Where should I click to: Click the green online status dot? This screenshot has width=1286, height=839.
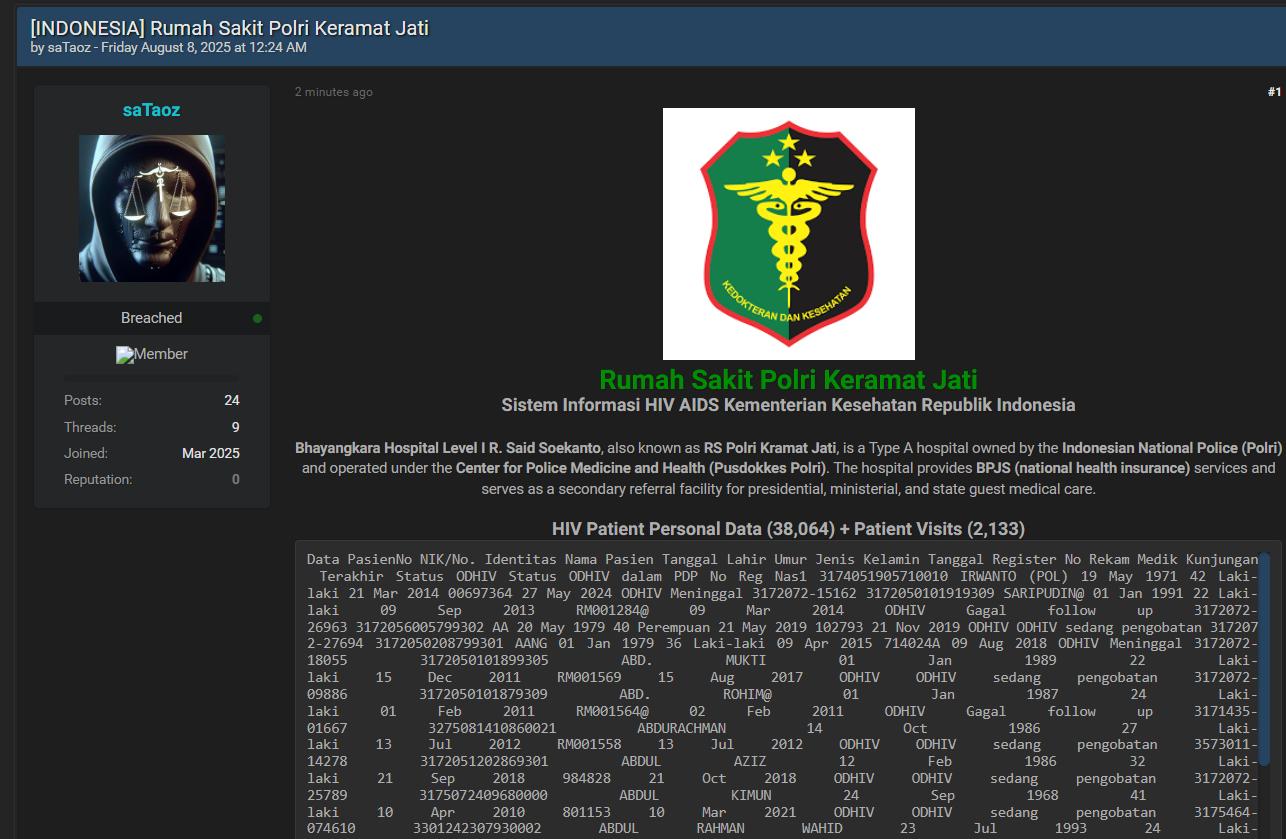point(257,318)
